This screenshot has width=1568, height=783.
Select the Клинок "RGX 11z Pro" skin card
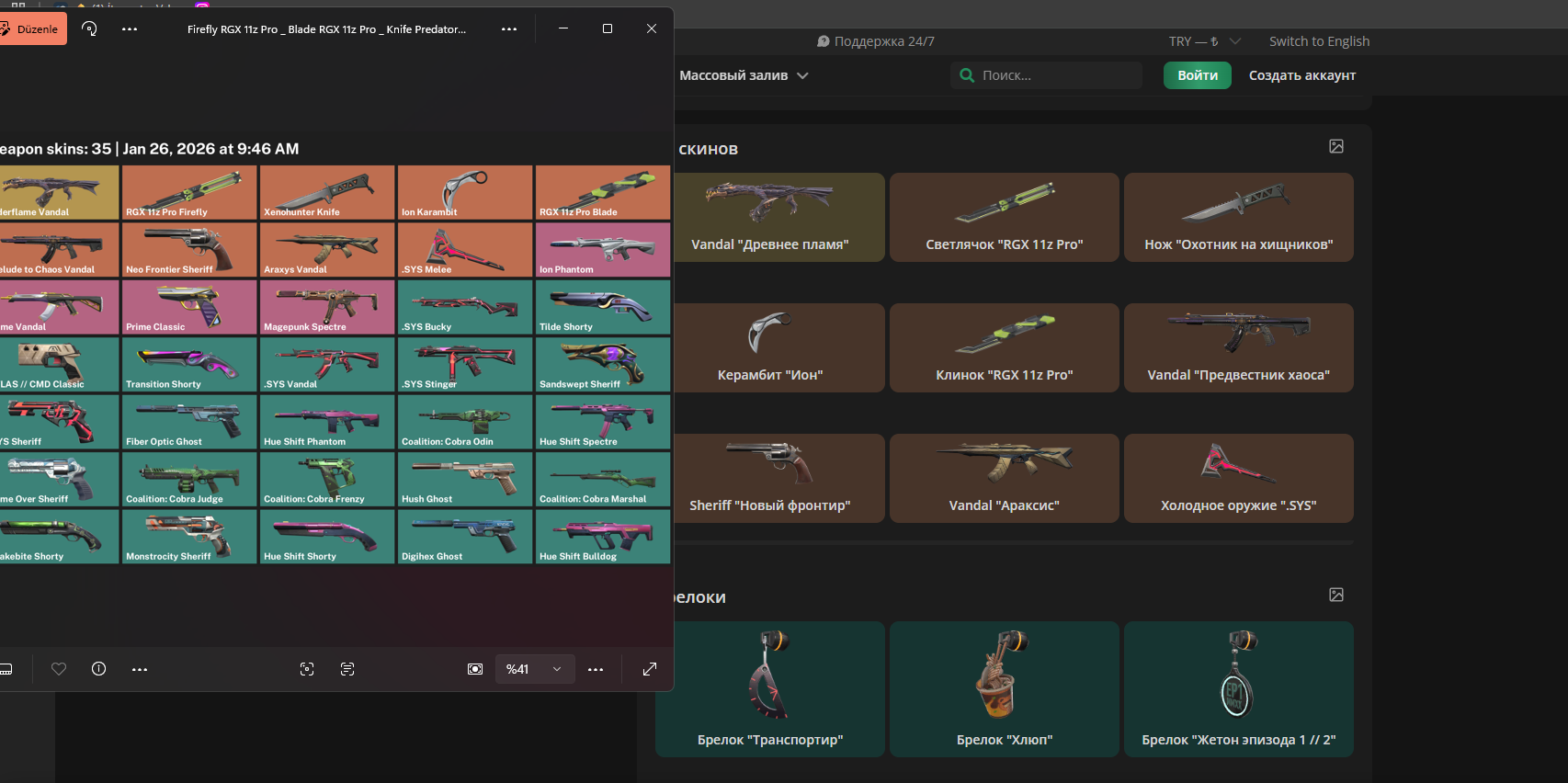[x=1005, y=347]
